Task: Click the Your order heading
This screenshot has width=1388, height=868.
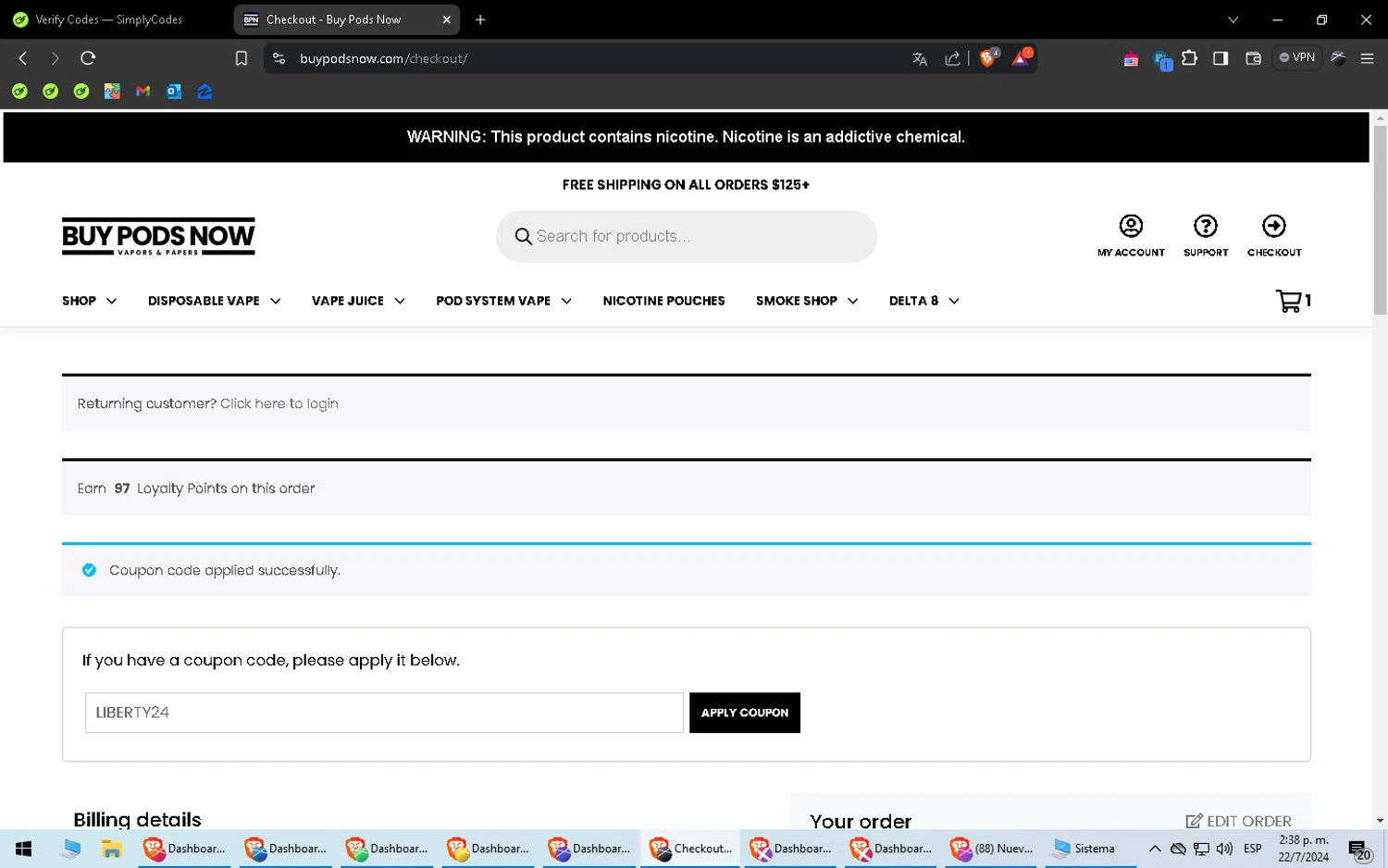Action: click(861, 821)
